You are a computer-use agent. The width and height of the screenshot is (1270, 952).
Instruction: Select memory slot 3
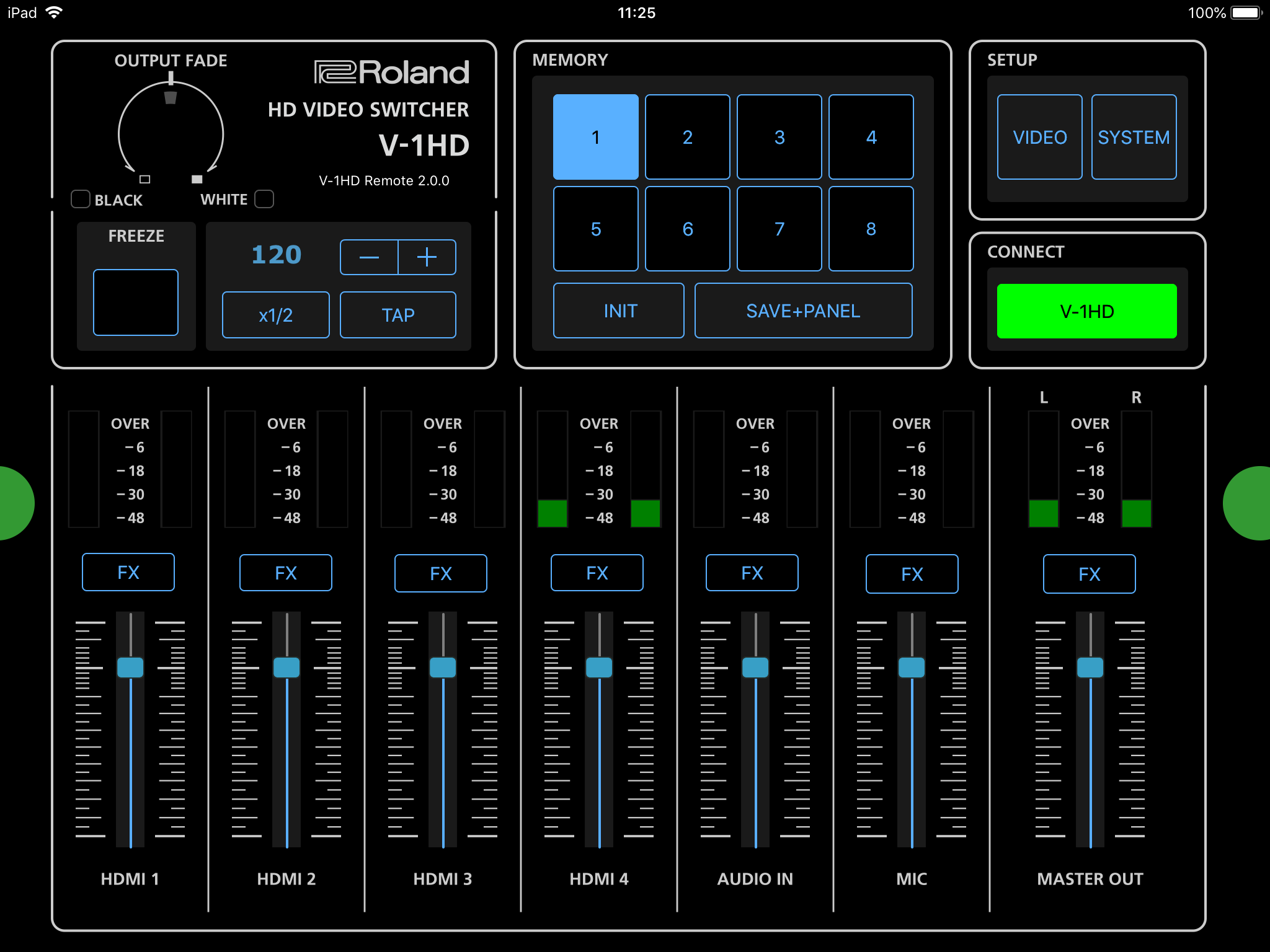tap(779, 137)
